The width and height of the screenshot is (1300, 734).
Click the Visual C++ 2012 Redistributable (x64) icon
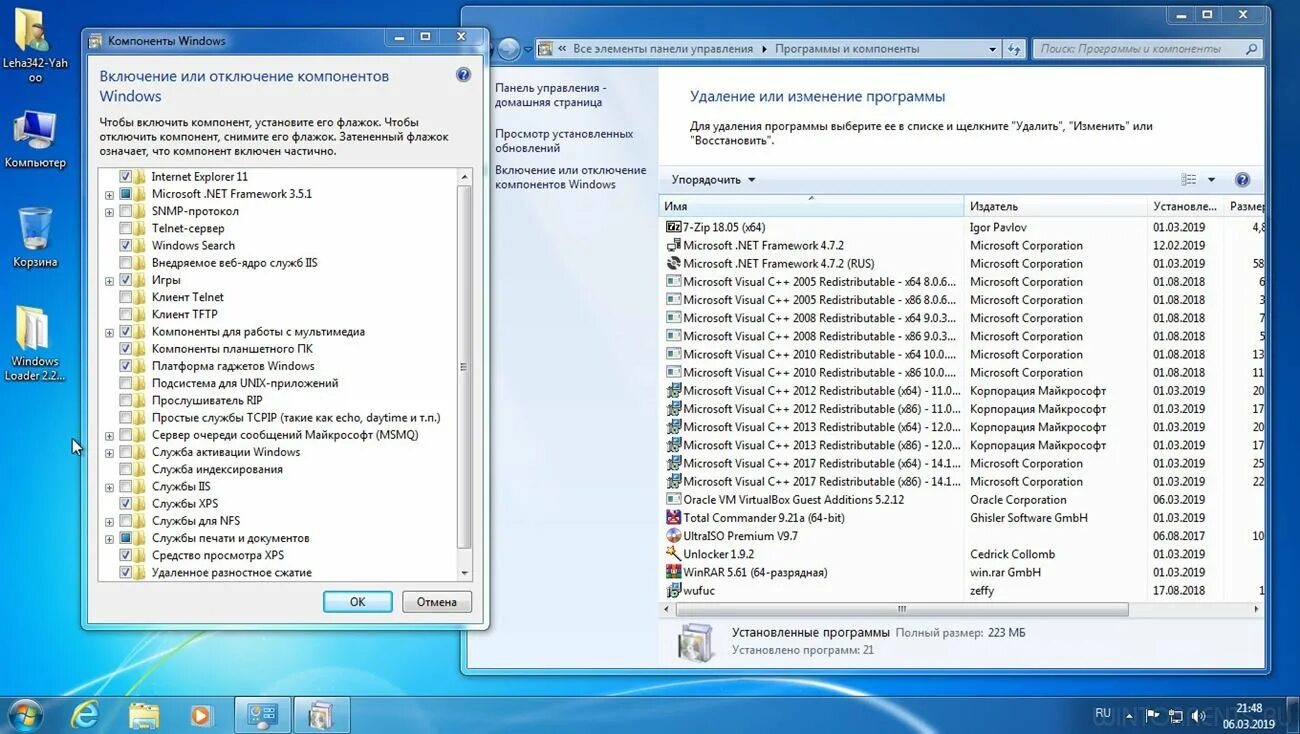(673, 391)
